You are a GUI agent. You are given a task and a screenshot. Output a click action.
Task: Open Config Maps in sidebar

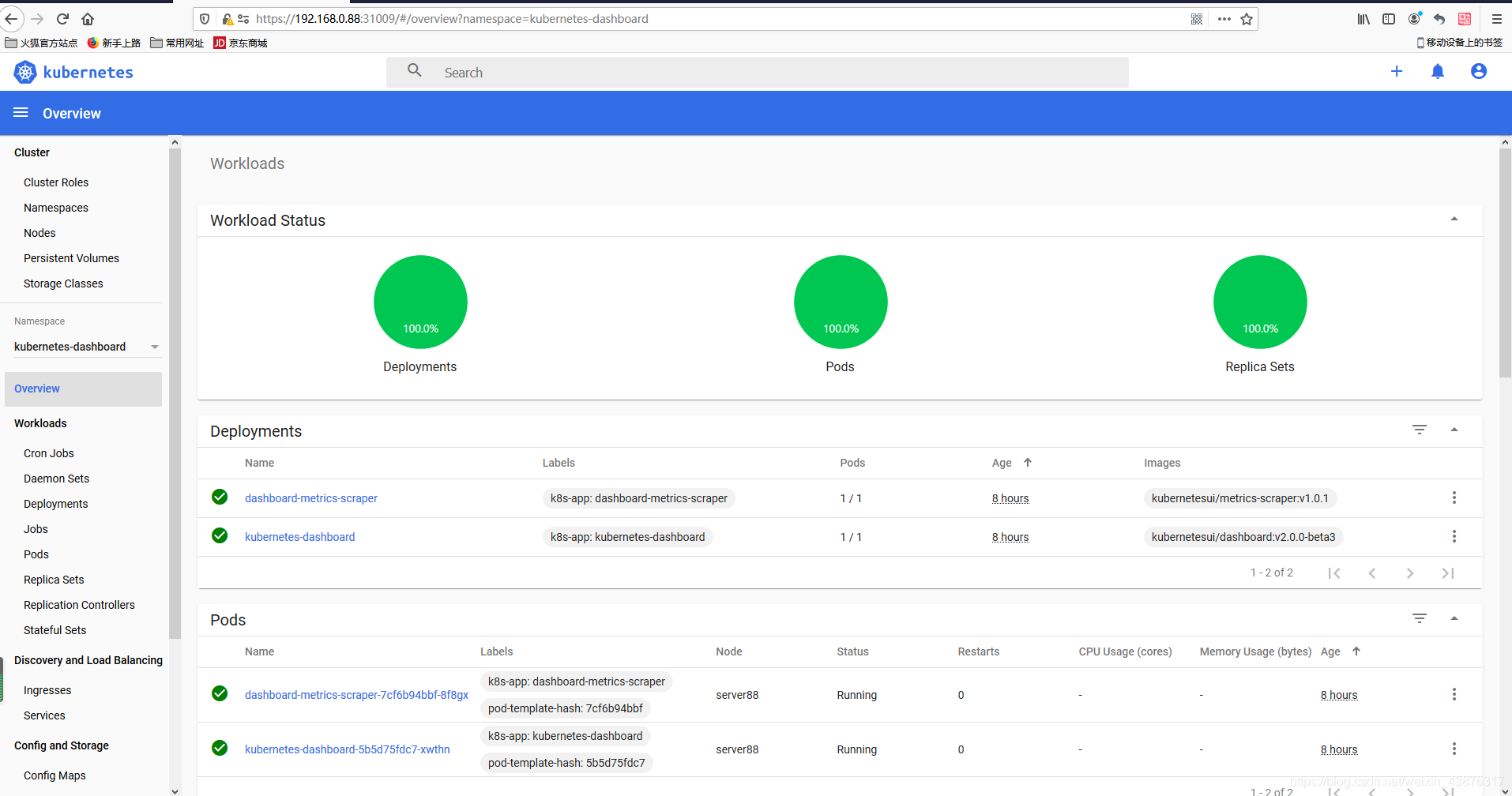(55, 775)
